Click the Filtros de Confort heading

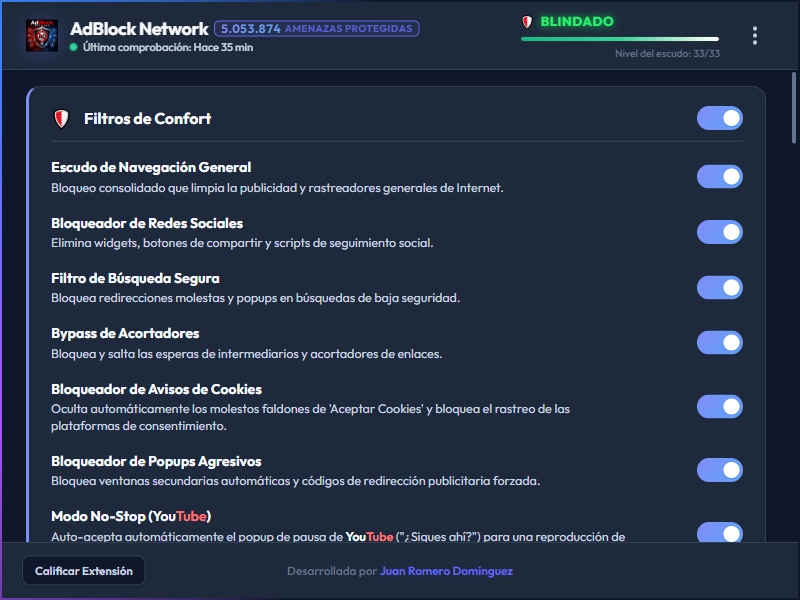(147, 119)
